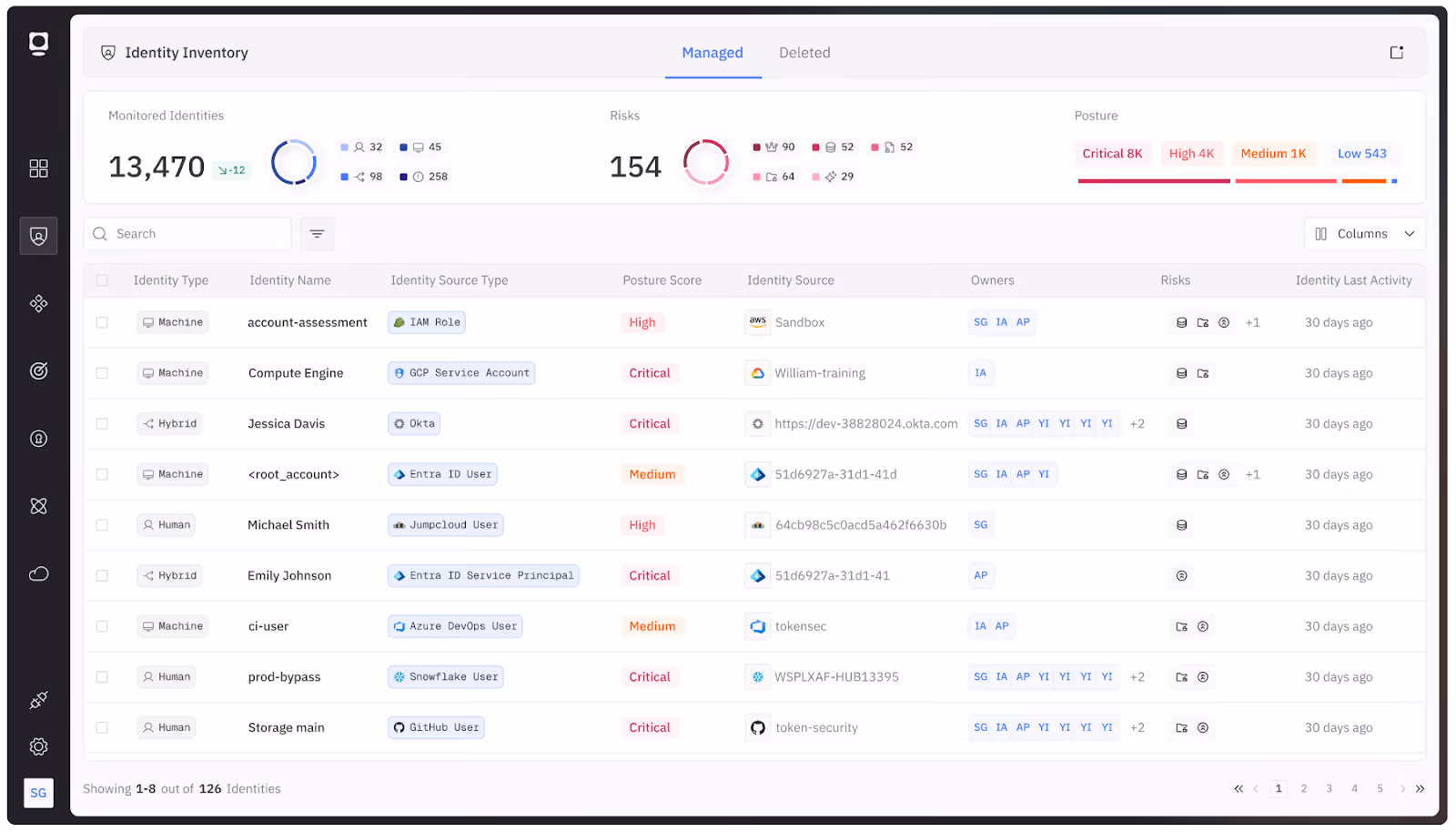The height and width of the screenshot is (832, 1456).
Task: Select the dashboard grid icon in the sidebar
Action: click(x=38, y=167)
